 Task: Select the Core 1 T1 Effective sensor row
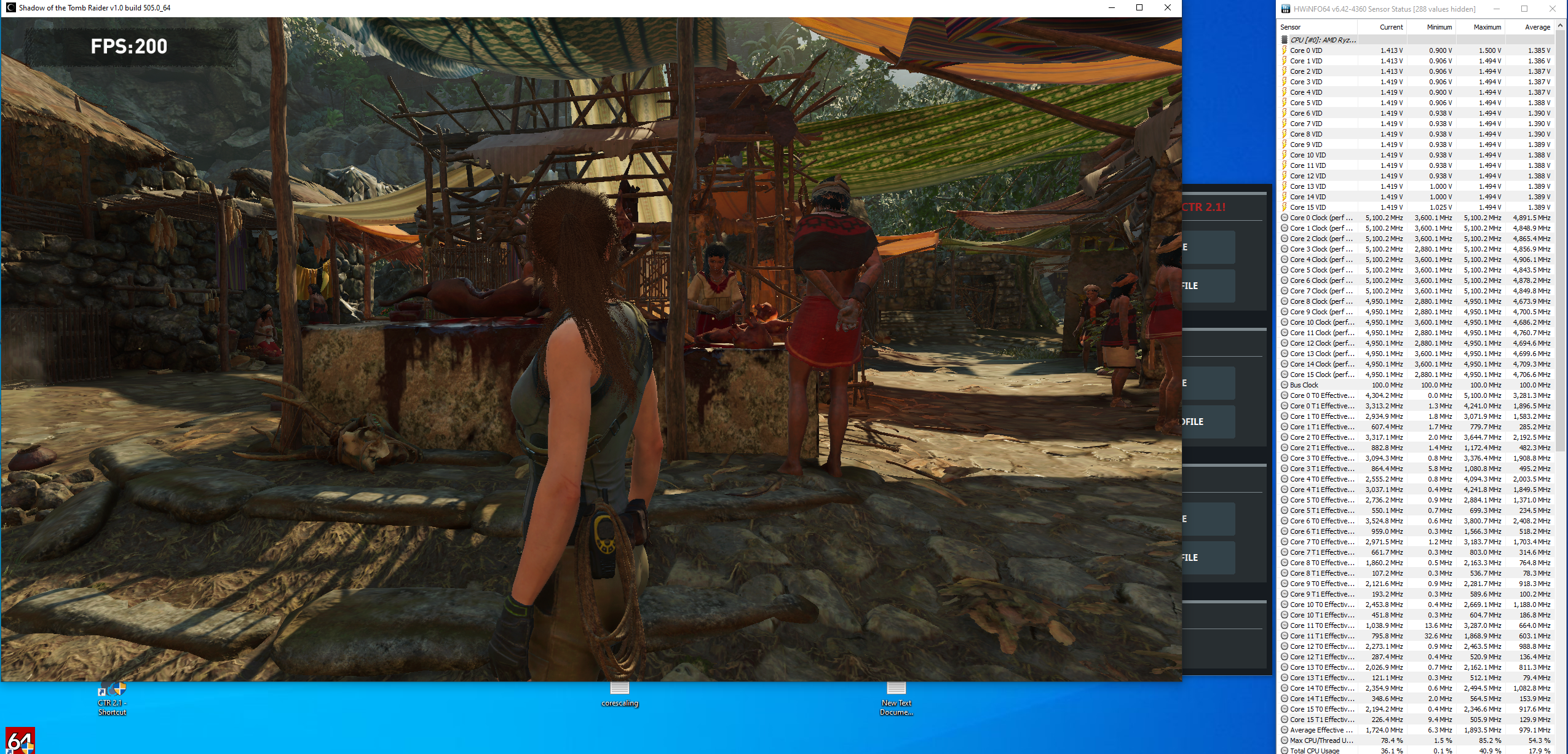point(1416,427)
